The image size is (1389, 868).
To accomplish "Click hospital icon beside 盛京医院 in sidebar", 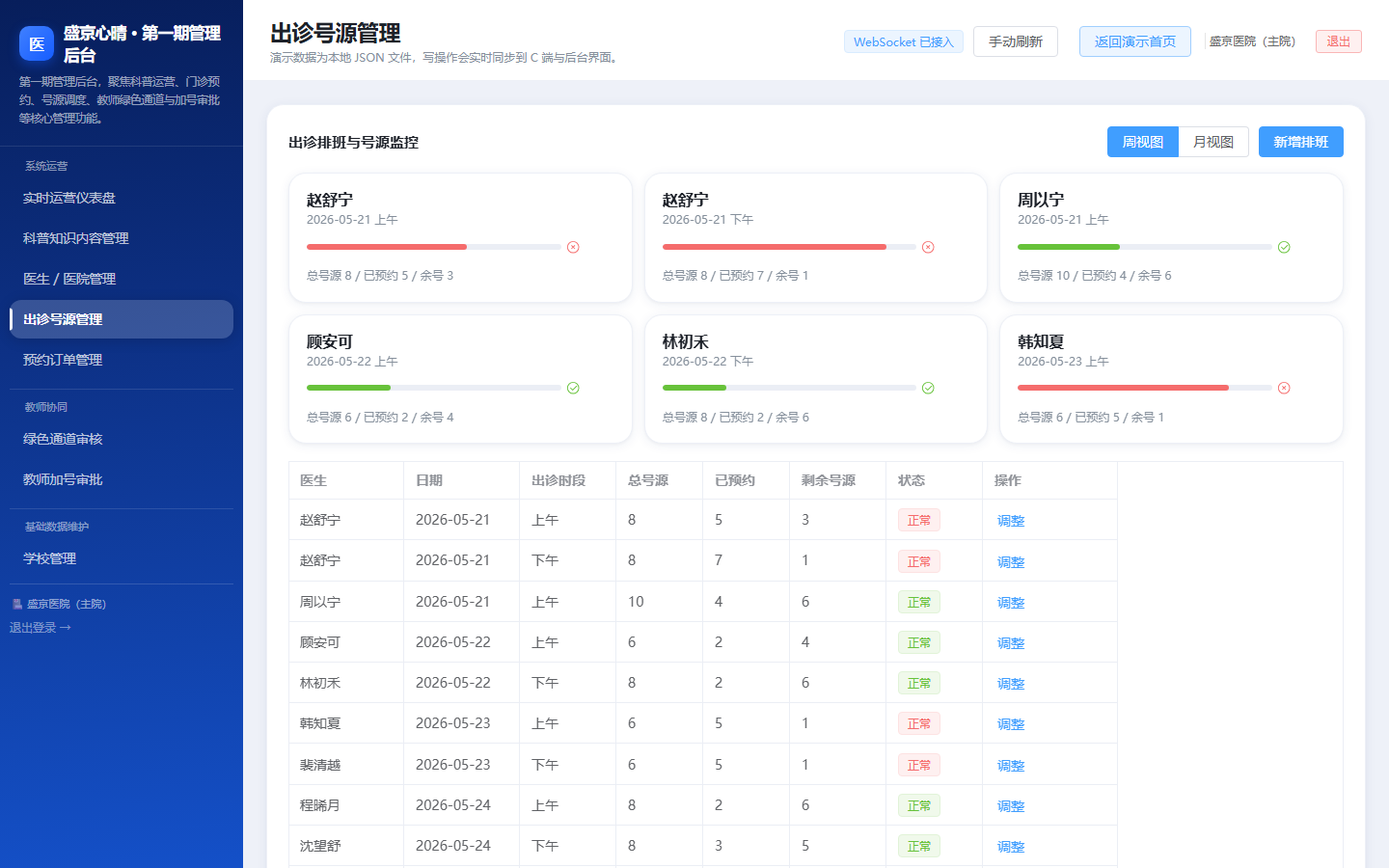I will [x=16, y=604].
